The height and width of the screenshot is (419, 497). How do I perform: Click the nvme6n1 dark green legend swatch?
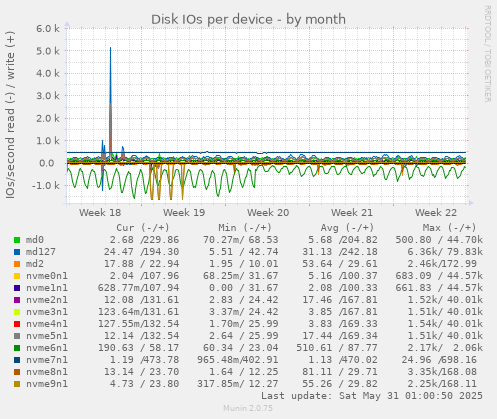pyautogui.click(x=17, y=348)
